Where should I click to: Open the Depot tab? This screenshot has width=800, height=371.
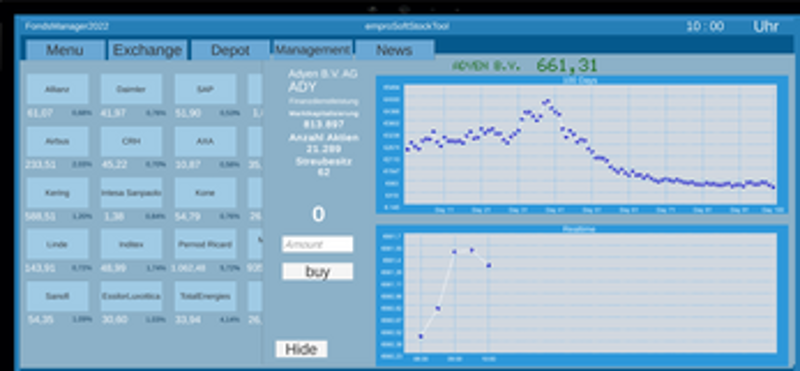[x=230, y=50]
